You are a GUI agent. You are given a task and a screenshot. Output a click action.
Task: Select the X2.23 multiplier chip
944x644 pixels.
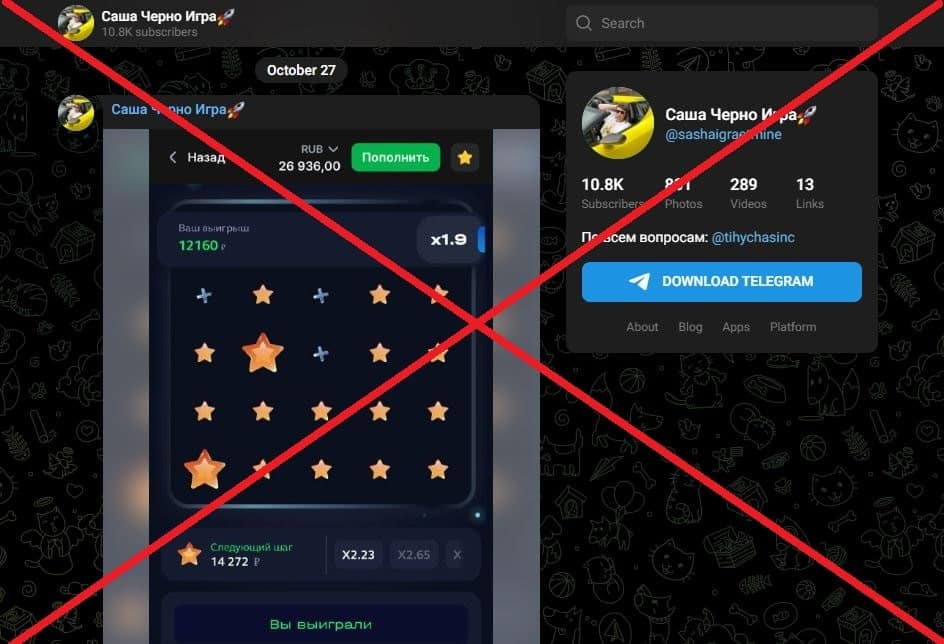pyautogui.click(x=358, y=554)
